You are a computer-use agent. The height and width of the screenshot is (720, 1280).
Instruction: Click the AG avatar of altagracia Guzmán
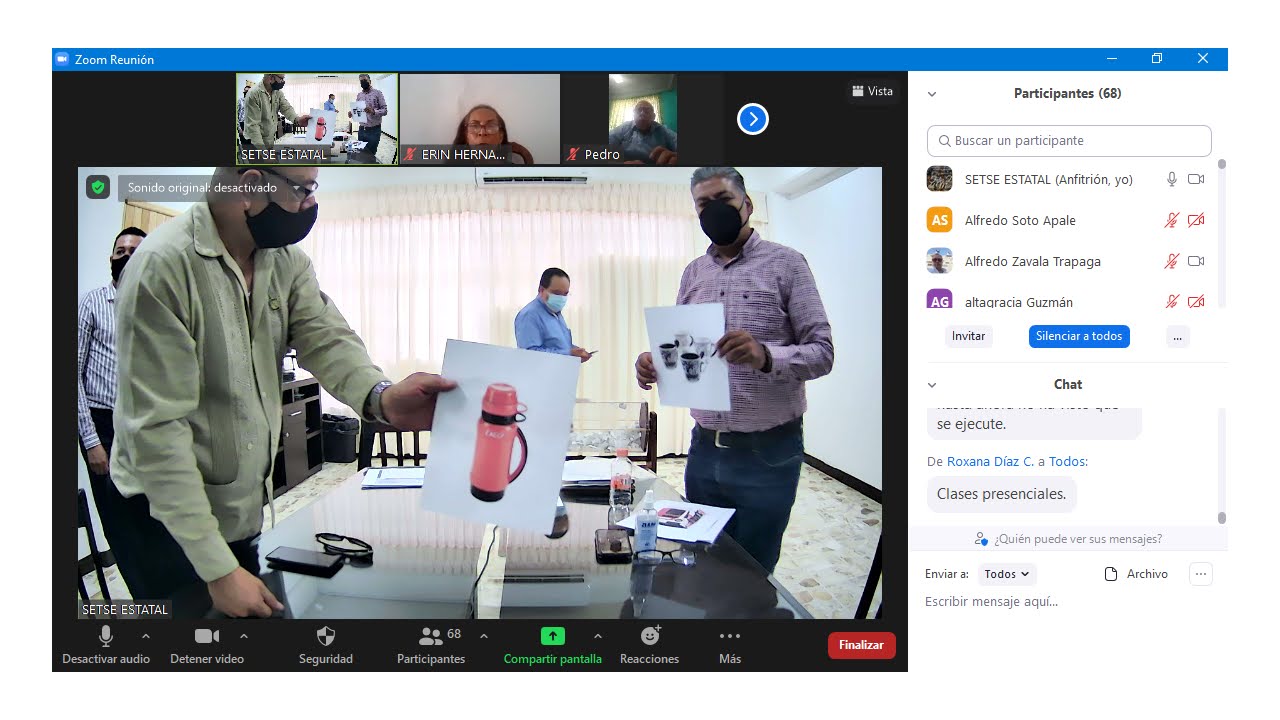coord(939,299)
